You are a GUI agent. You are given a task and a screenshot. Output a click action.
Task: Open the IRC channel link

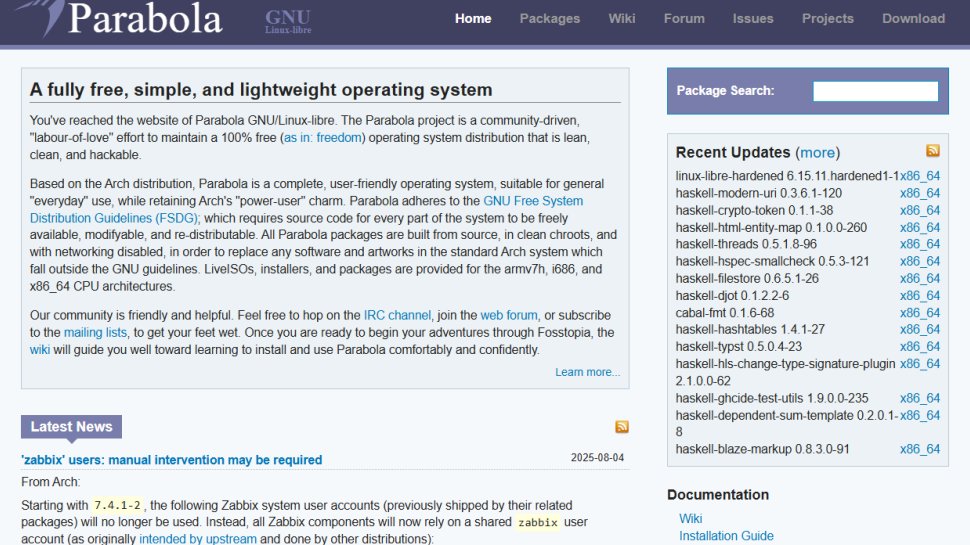click(x=397, y=315)
